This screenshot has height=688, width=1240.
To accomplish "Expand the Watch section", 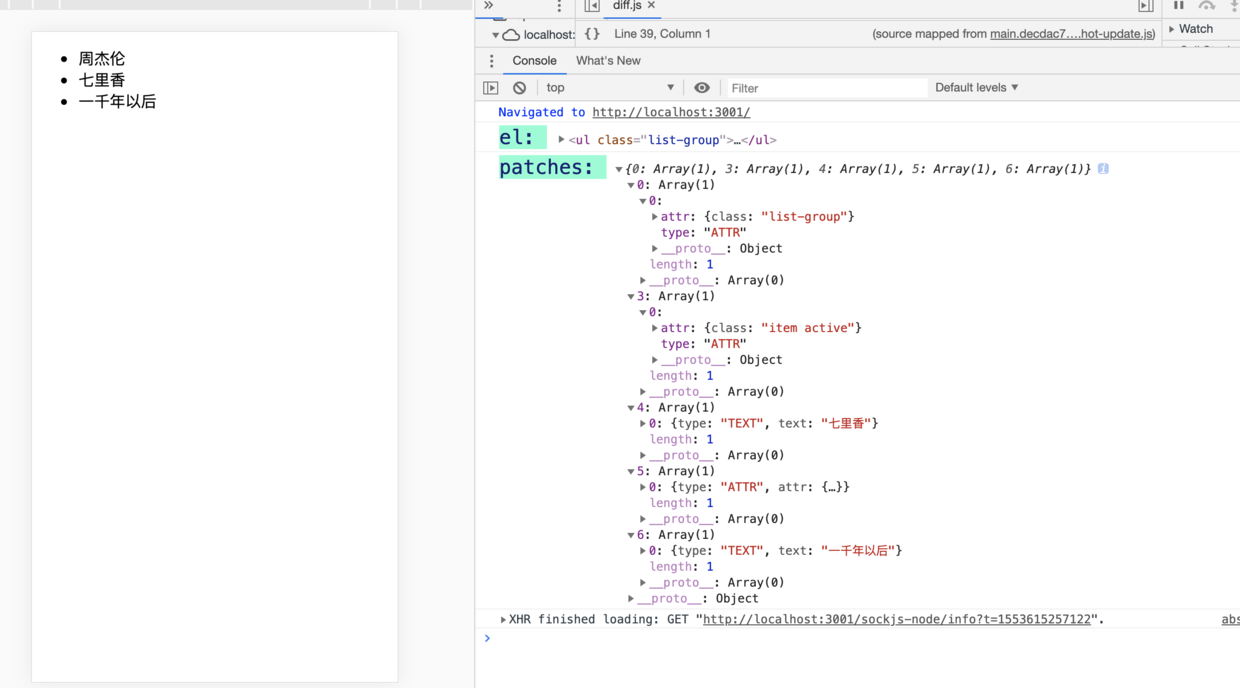I will [x=1172, y=29].
